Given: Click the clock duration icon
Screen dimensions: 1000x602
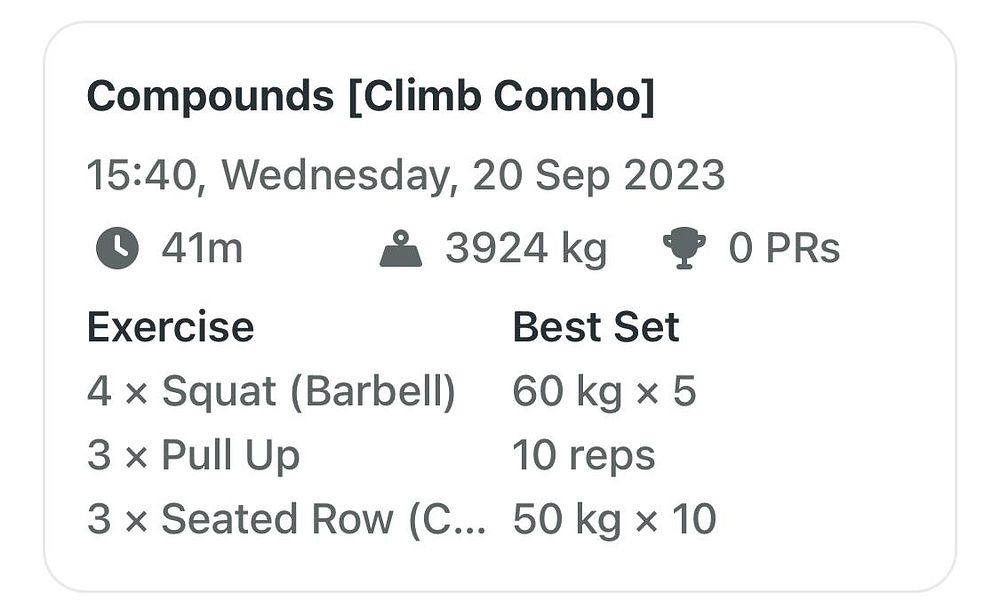Looking at the screenshot, I should click(x=117, y=248).
